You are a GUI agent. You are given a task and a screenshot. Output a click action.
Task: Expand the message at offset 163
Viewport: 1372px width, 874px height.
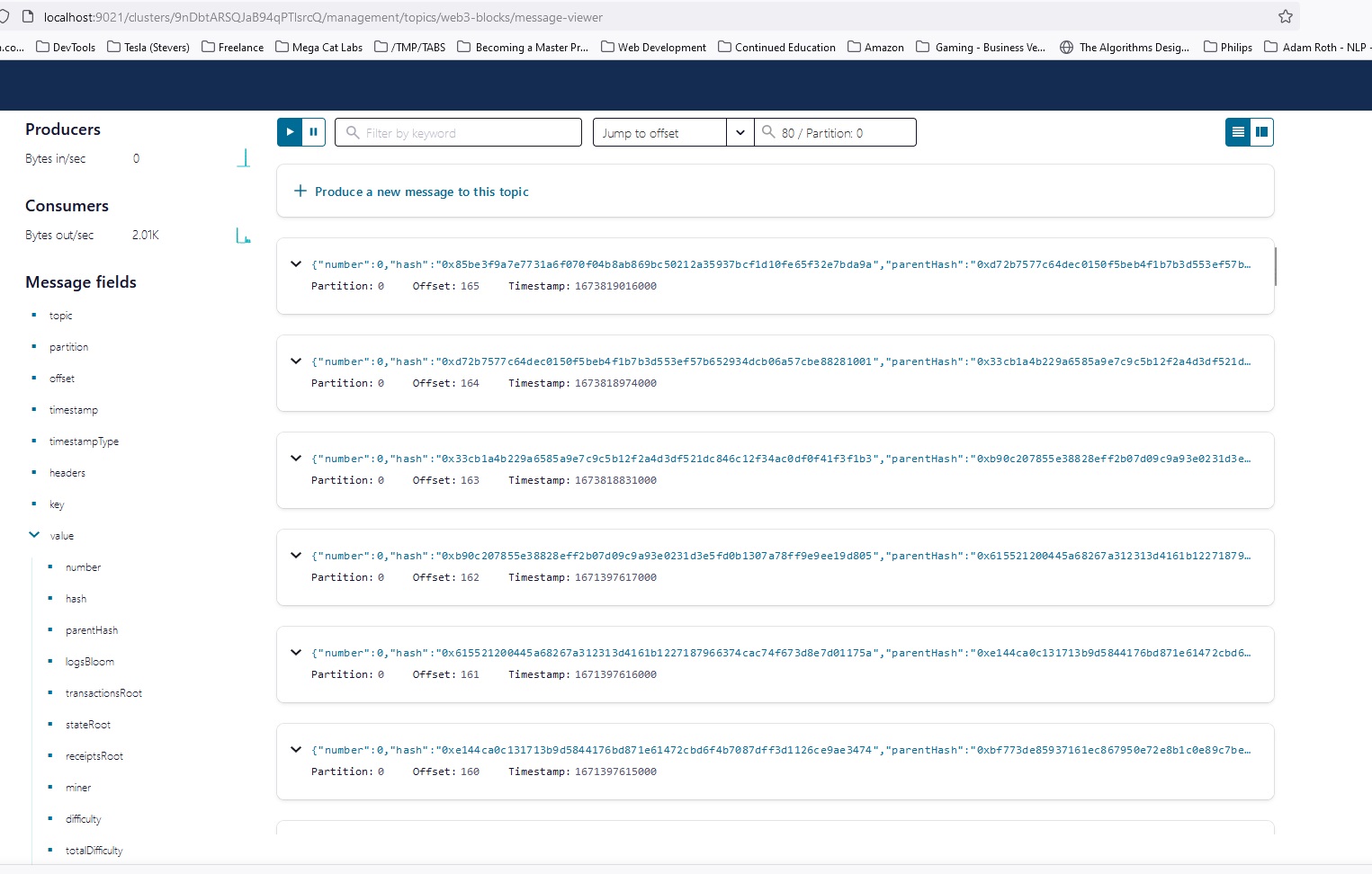296,458
